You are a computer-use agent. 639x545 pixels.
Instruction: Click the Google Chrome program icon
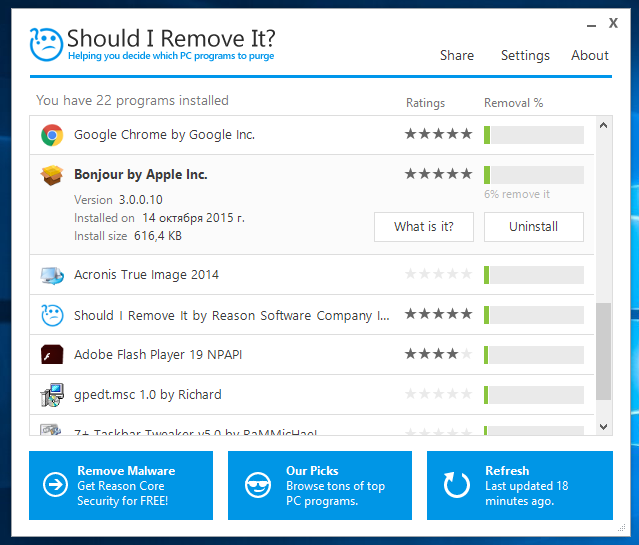click(x=52, y=135)
